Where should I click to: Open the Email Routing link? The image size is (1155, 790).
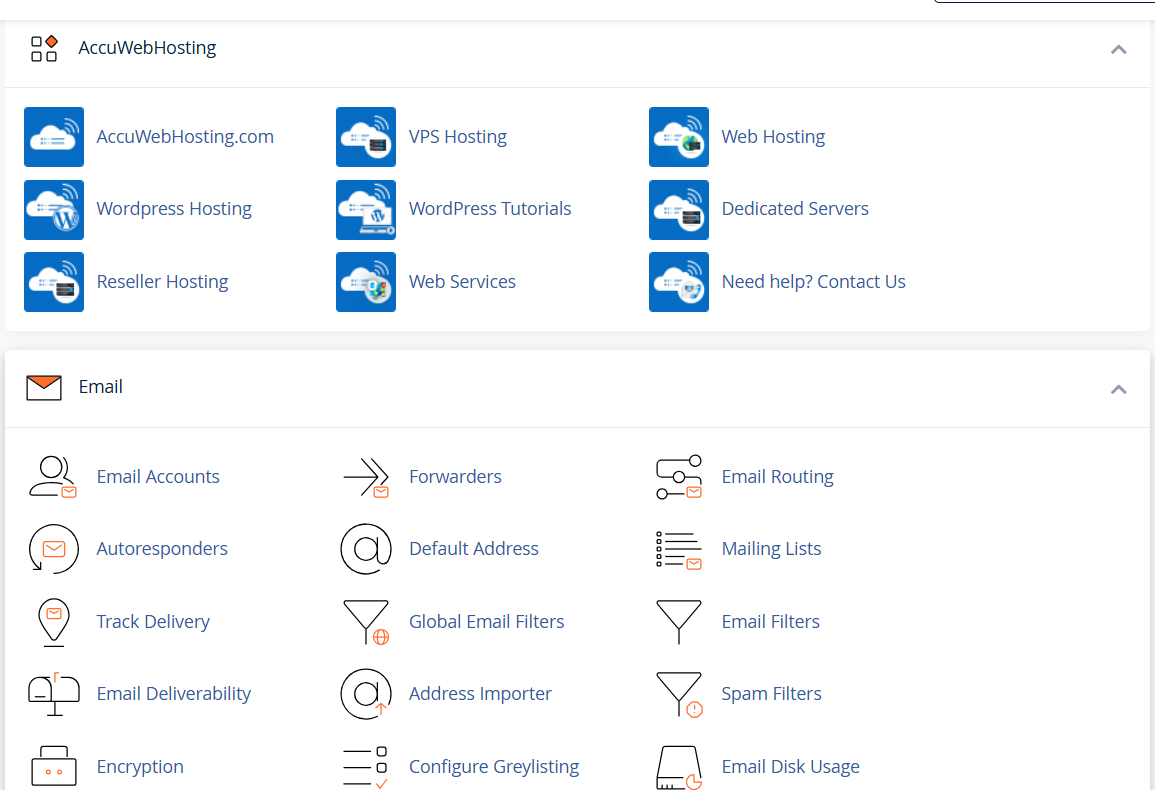777,477
